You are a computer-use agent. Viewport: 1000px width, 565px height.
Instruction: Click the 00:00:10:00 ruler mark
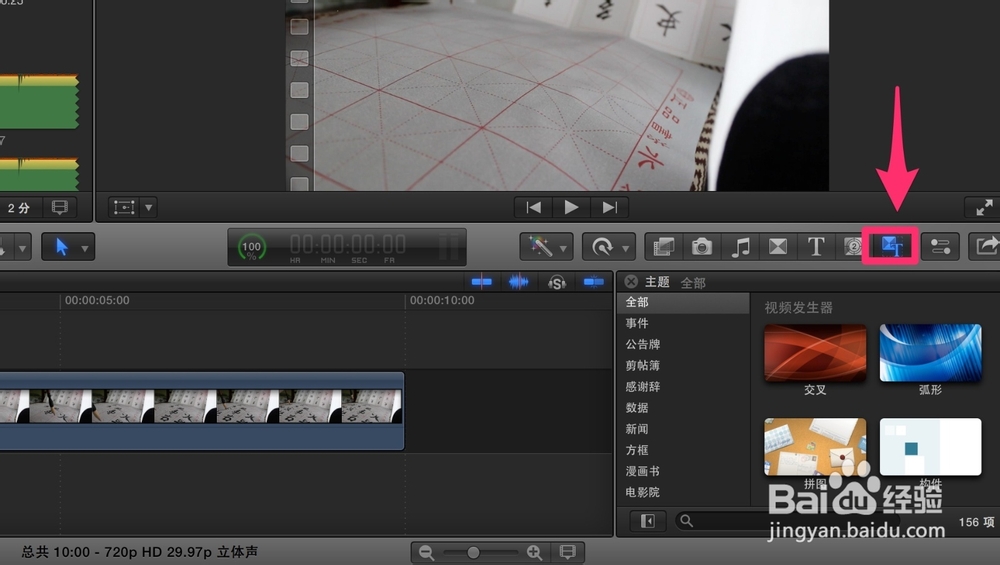pos(442,300)
